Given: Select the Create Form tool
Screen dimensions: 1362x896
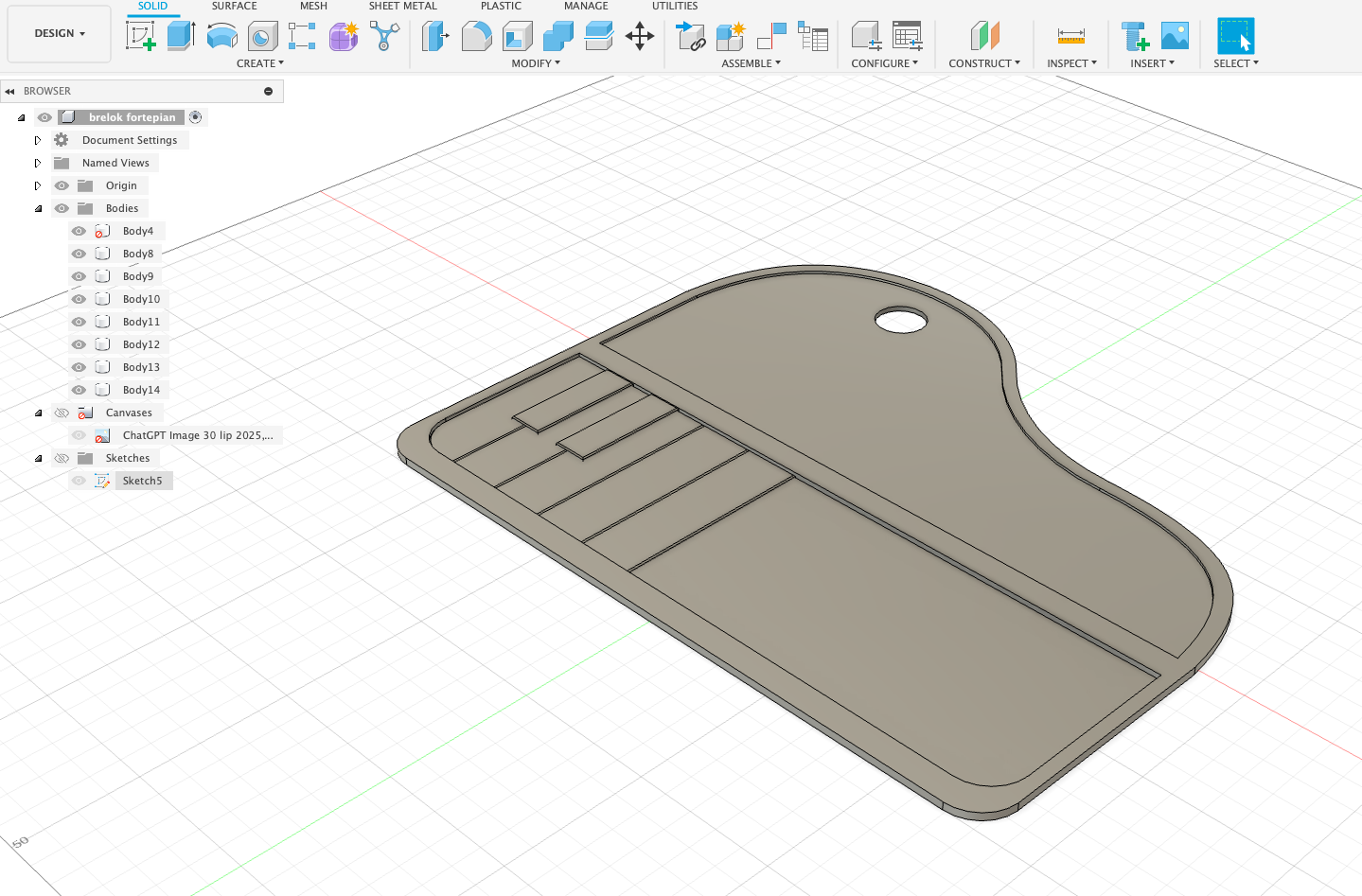Looking at the screenshot, I should click(344, 36).
